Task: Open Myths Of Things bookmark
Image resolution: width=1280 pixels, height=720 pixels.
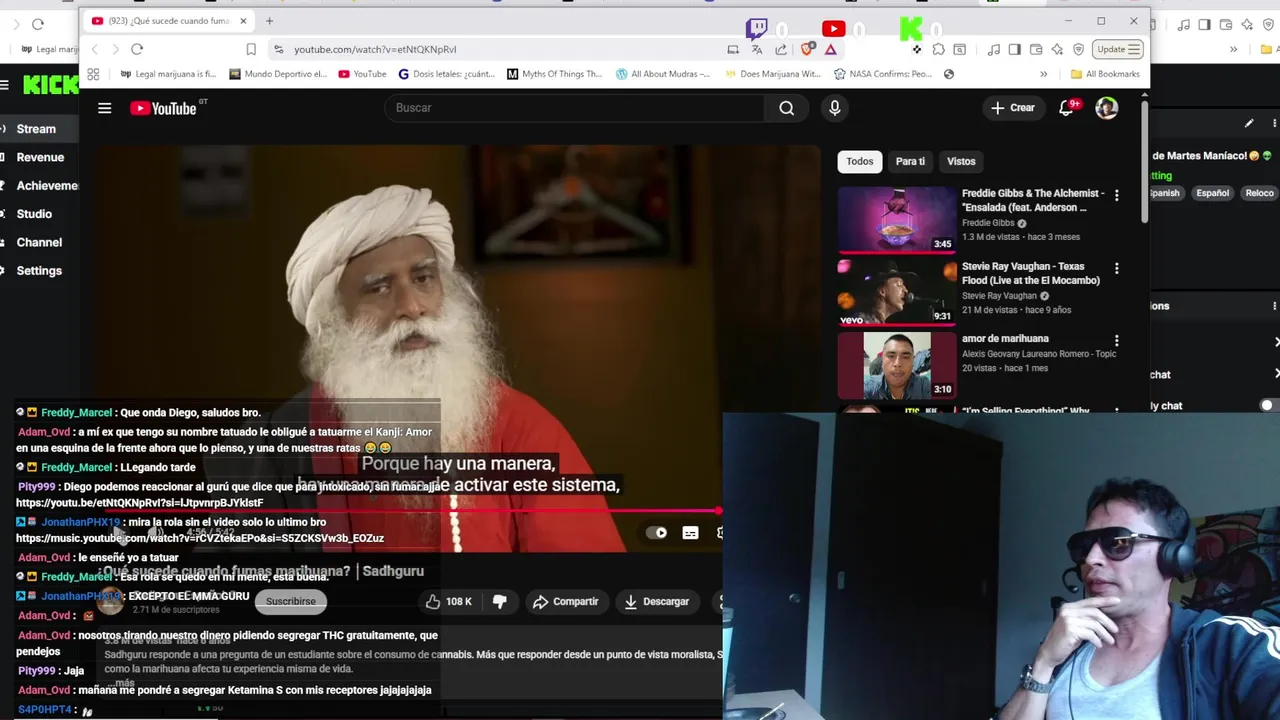Action: click(554, 74)
